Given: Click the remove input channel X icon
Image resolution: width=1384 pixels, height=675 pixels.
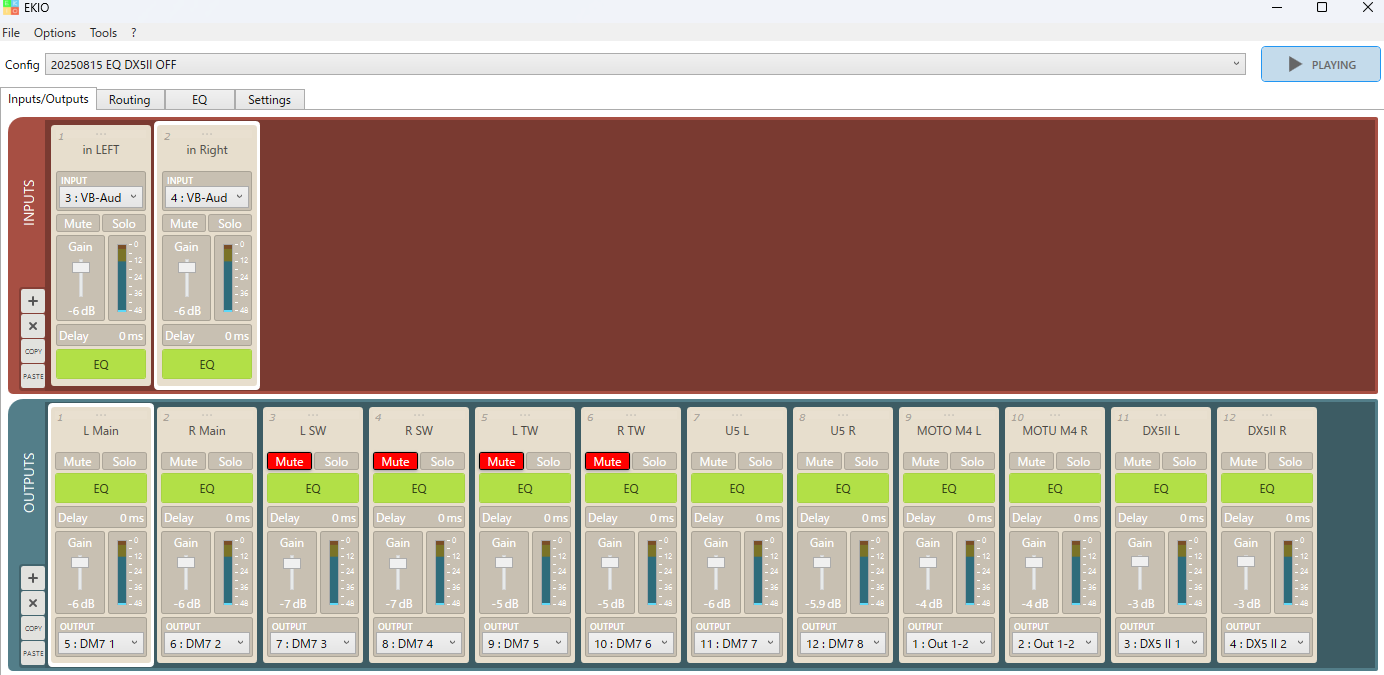Looking at the screenshot, I should (x=33, y=326).
